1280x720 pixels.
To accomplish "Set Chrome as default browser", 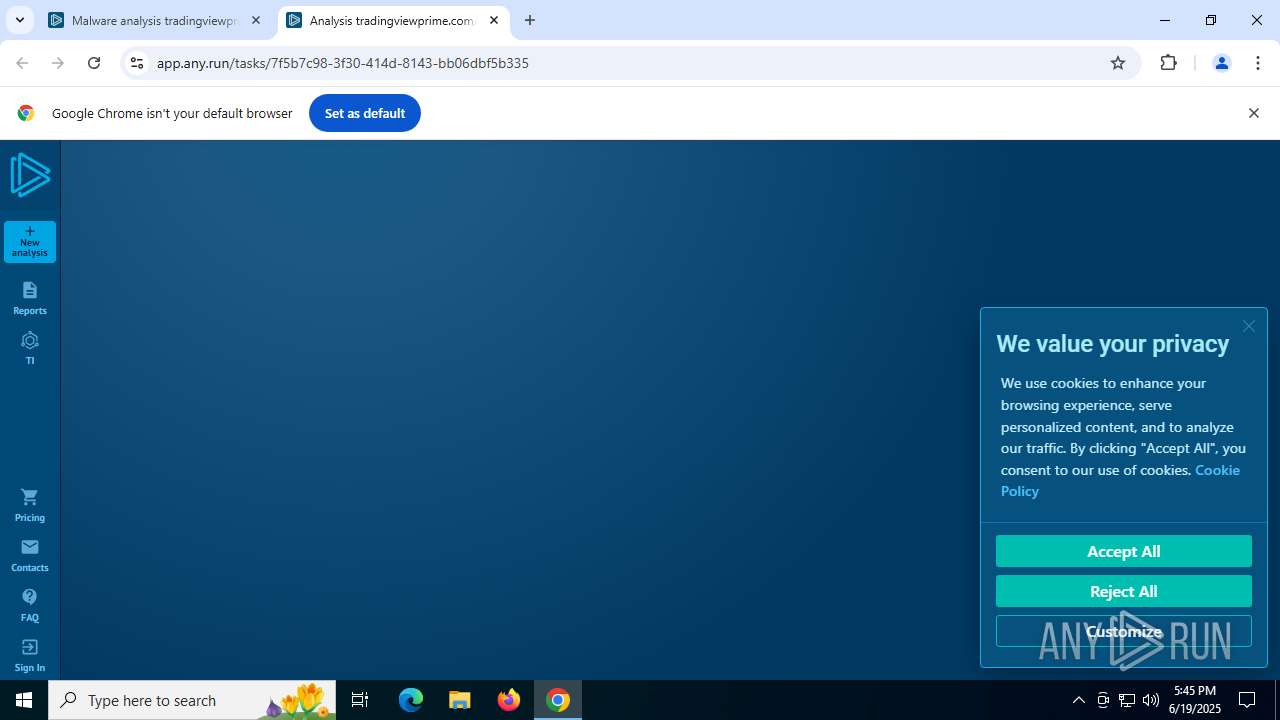I will click(365, 113).
